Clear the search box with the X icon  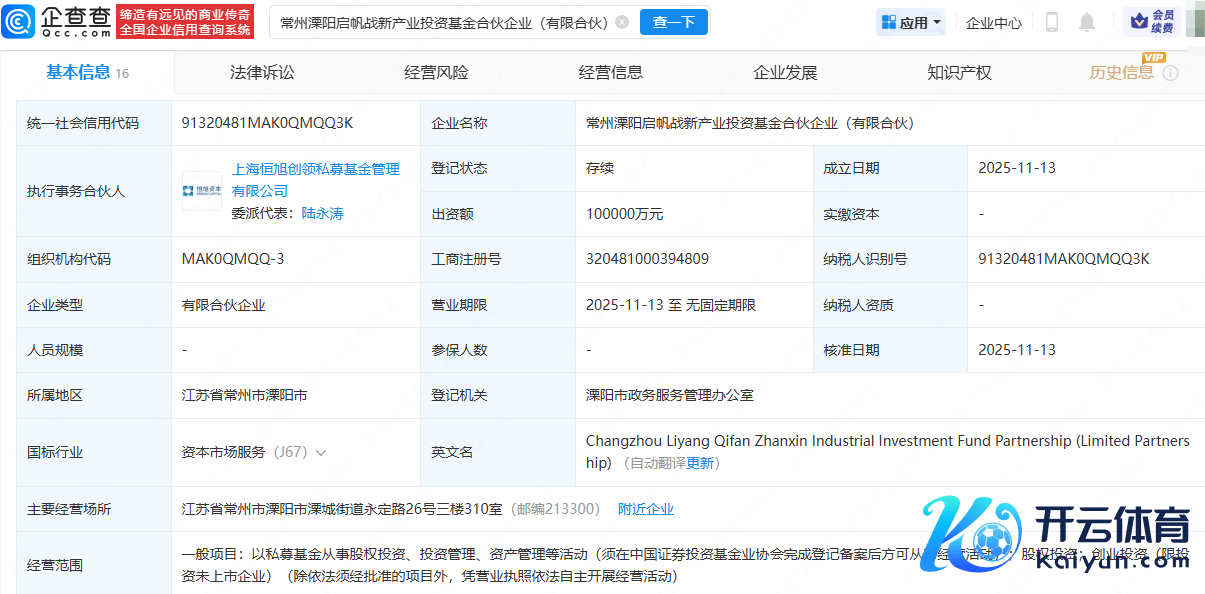[x=622, y=22]
